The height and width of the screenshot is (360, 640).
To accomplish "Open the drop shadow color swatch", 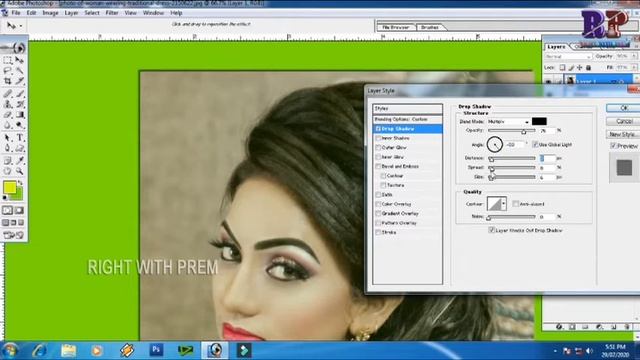I will tap(539, 121).
